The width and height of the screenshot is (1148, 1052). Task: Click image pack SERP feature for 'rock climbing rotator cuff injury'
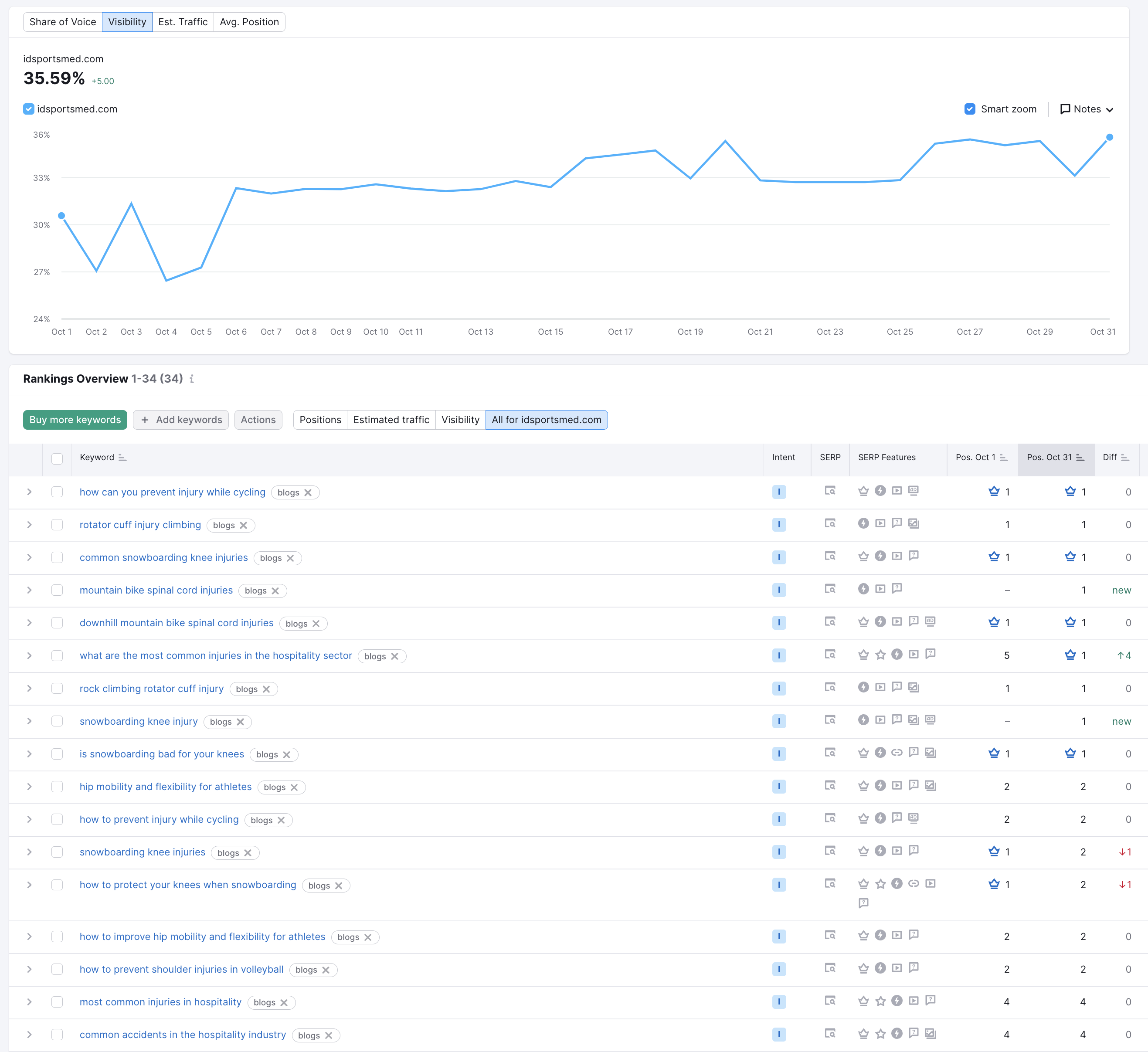tap(914, 687)
